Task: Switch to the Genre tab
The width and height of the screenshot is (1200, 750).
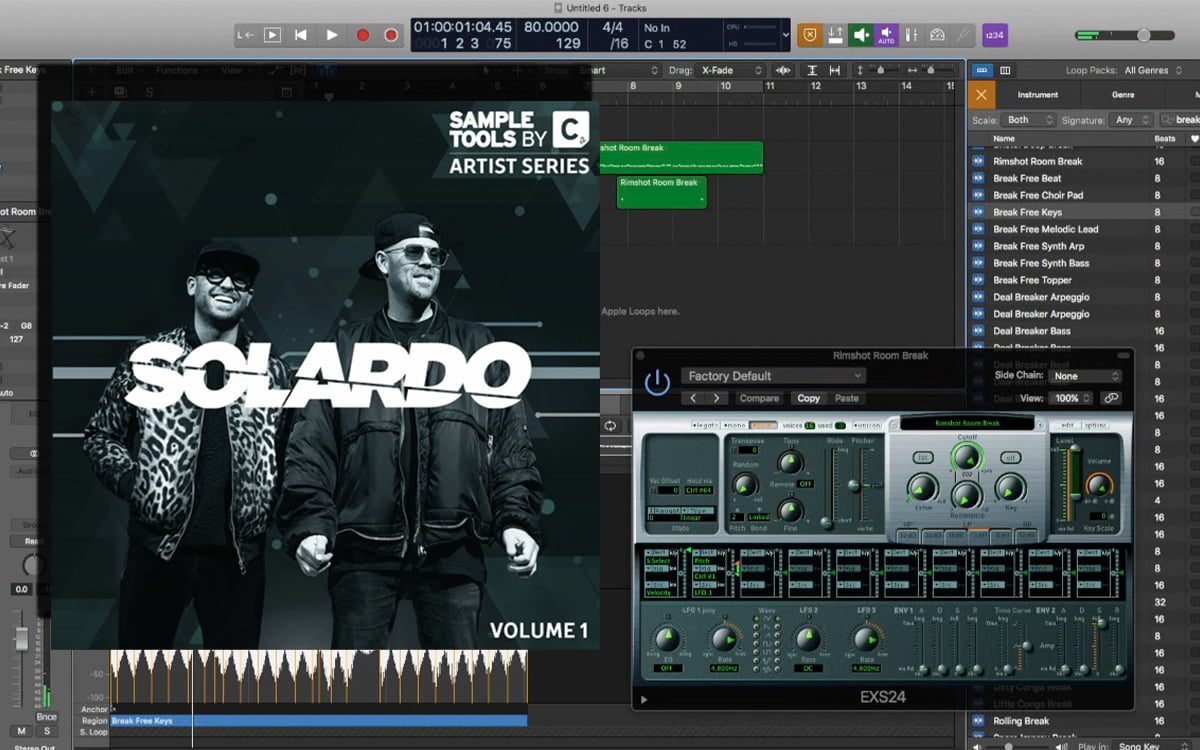Action: click(x=1123, y=95)
